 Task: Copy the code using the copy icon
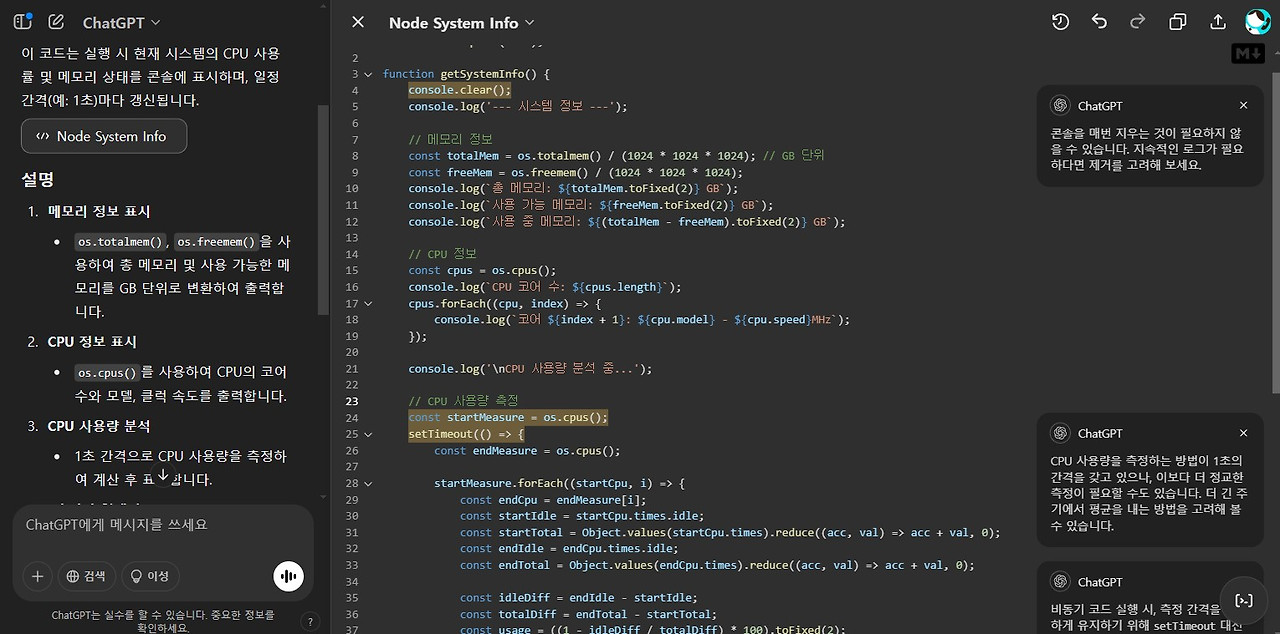click(1177, 21)
